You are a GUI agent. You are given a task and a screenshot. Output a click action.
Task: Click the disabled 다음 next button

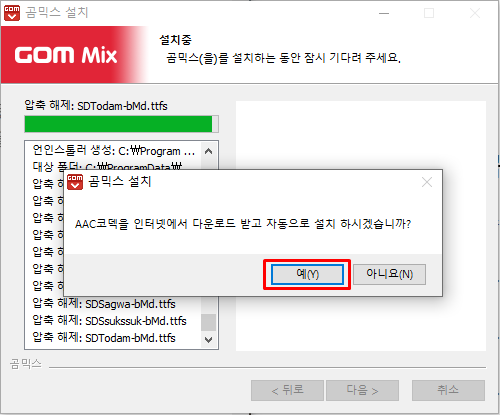coord(362,390)
